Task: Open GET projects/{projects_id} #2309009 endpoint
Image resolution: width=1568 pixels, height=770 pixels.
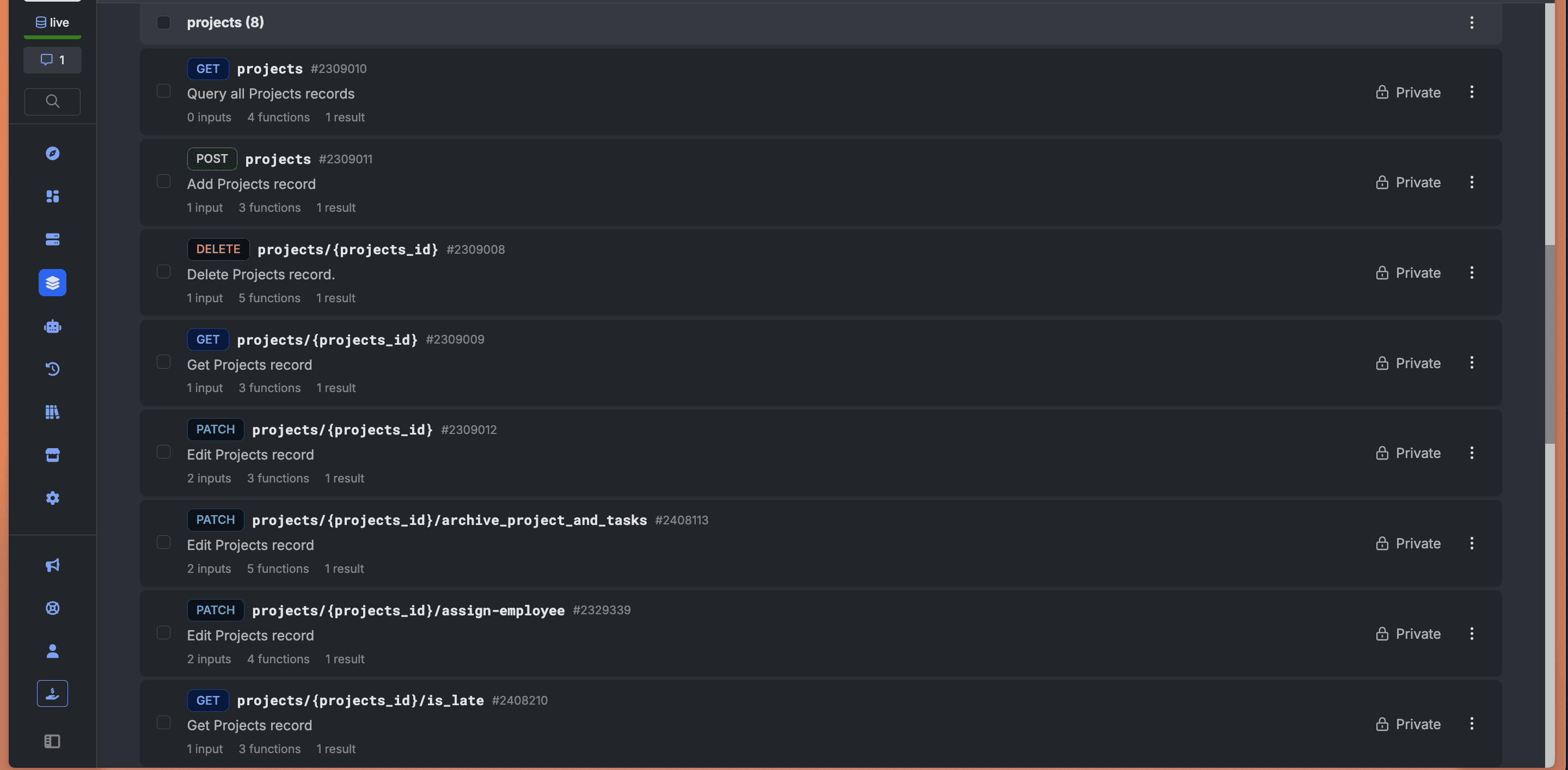Action: point(820,363)
